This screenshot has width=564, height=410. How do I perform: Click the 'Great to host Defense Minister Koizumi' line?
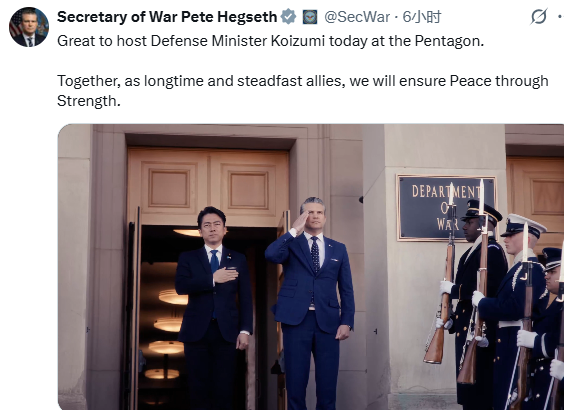coord(270,41)
